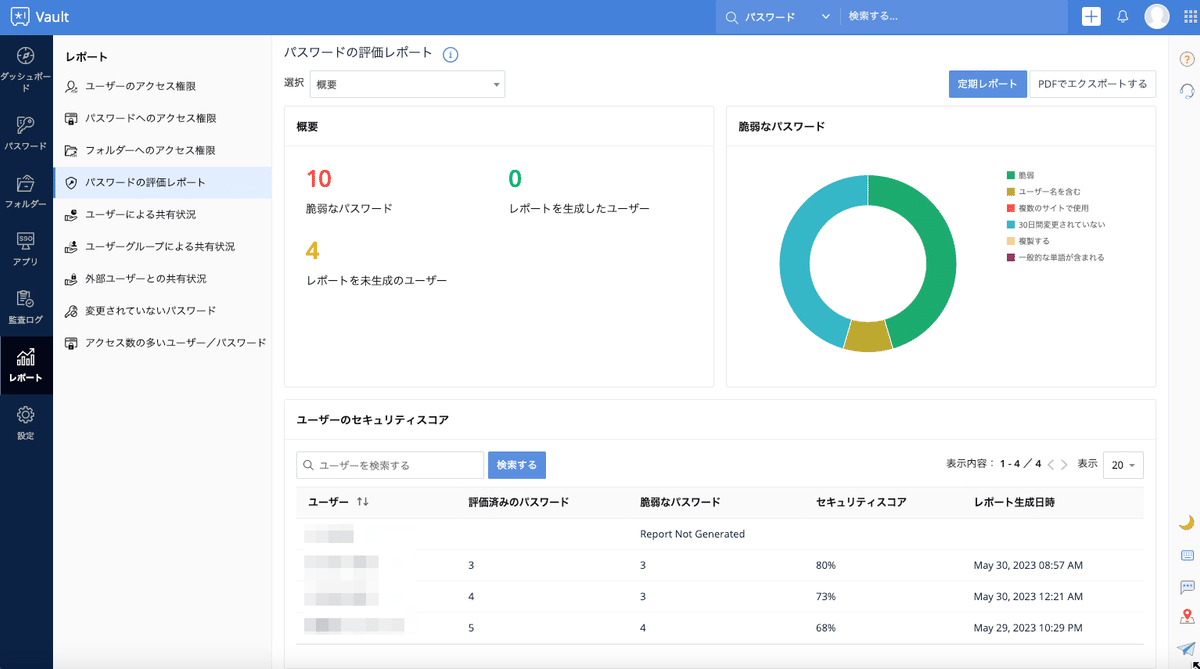Viewport: 1200px width, 669px height.
Task: Click PDFでエクスポートする button
Action: (x=1093, y=84)
